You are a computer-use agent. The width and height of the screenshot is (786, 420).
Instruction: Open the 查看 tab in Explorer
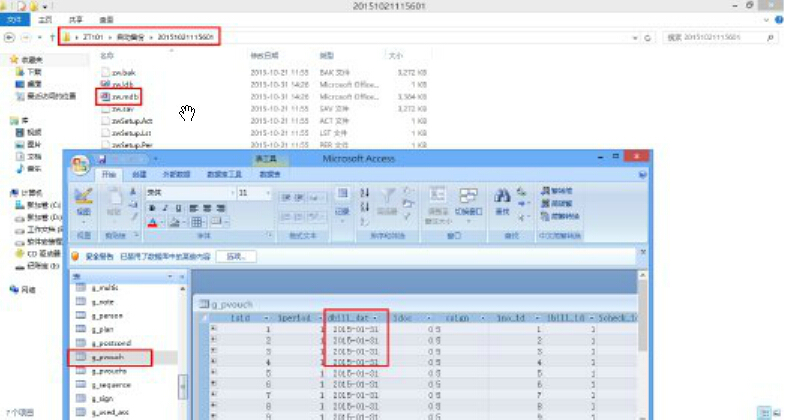click(106, 20)
